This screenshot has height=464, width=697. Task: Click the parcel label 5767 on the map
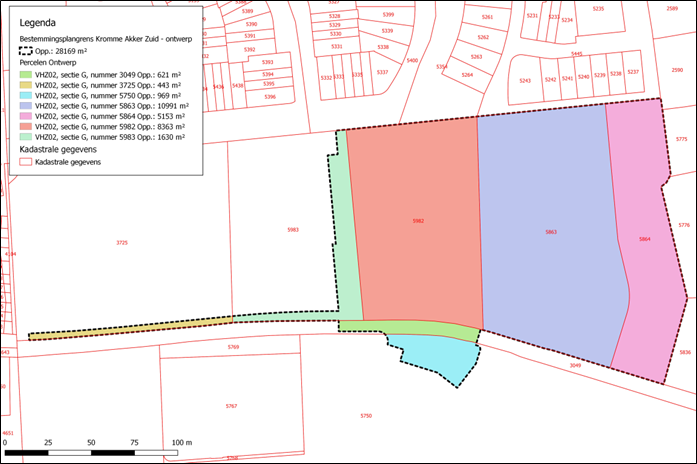[x=231, y=406]
